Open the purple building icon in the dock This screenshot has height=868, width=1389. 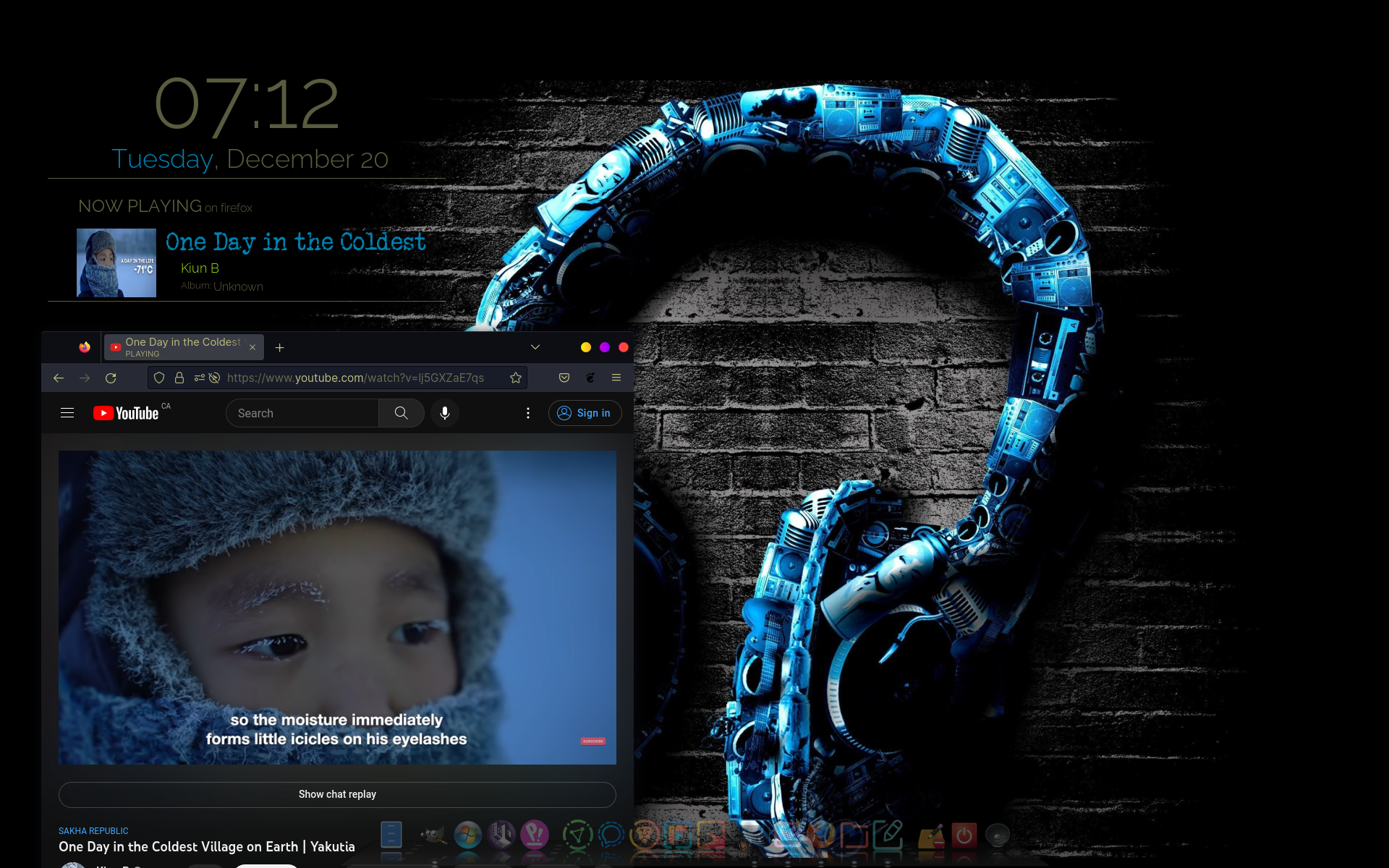pyautogui.click(x=501, y=835)
